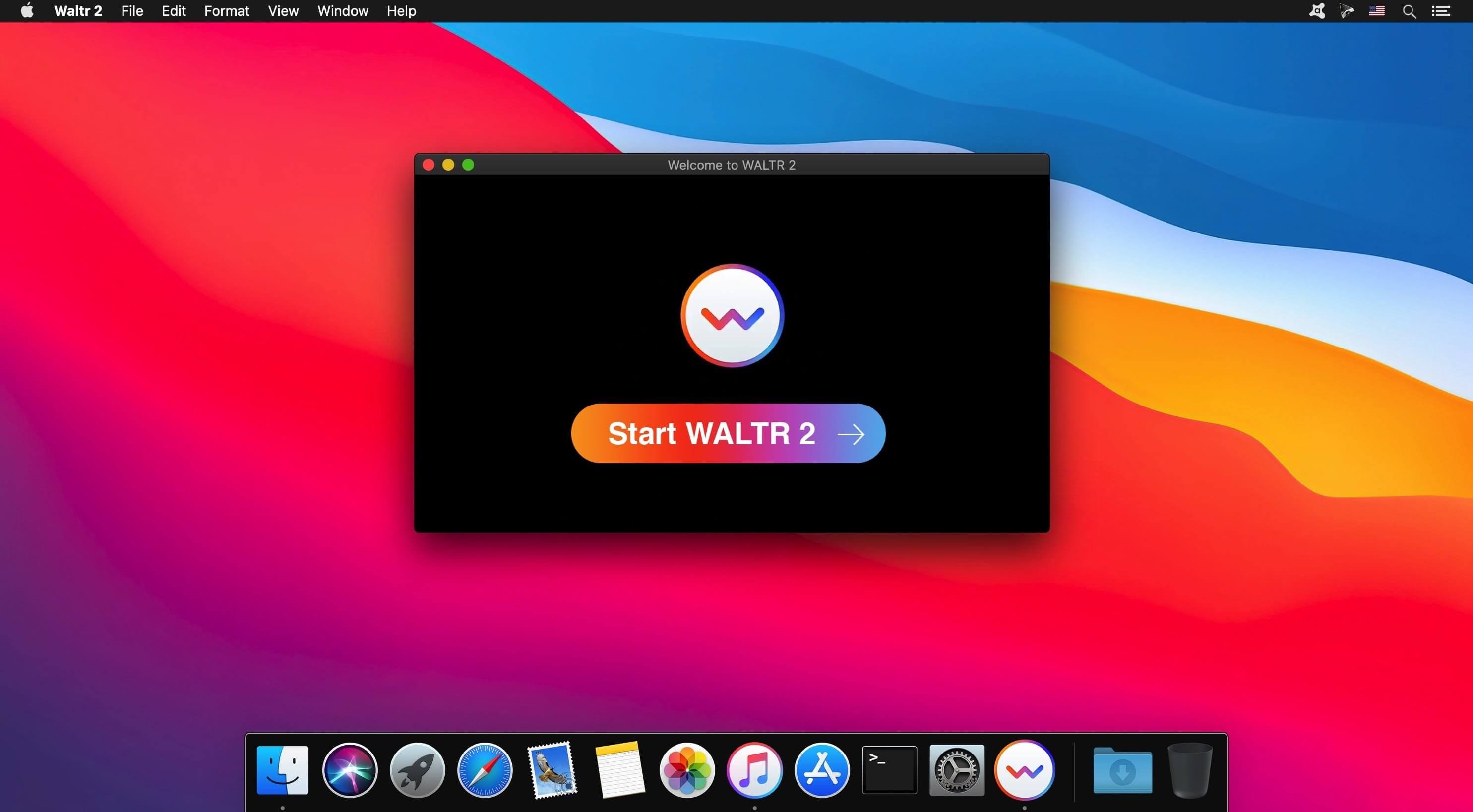Open Launchpad from the Dock

click(418, 770)
